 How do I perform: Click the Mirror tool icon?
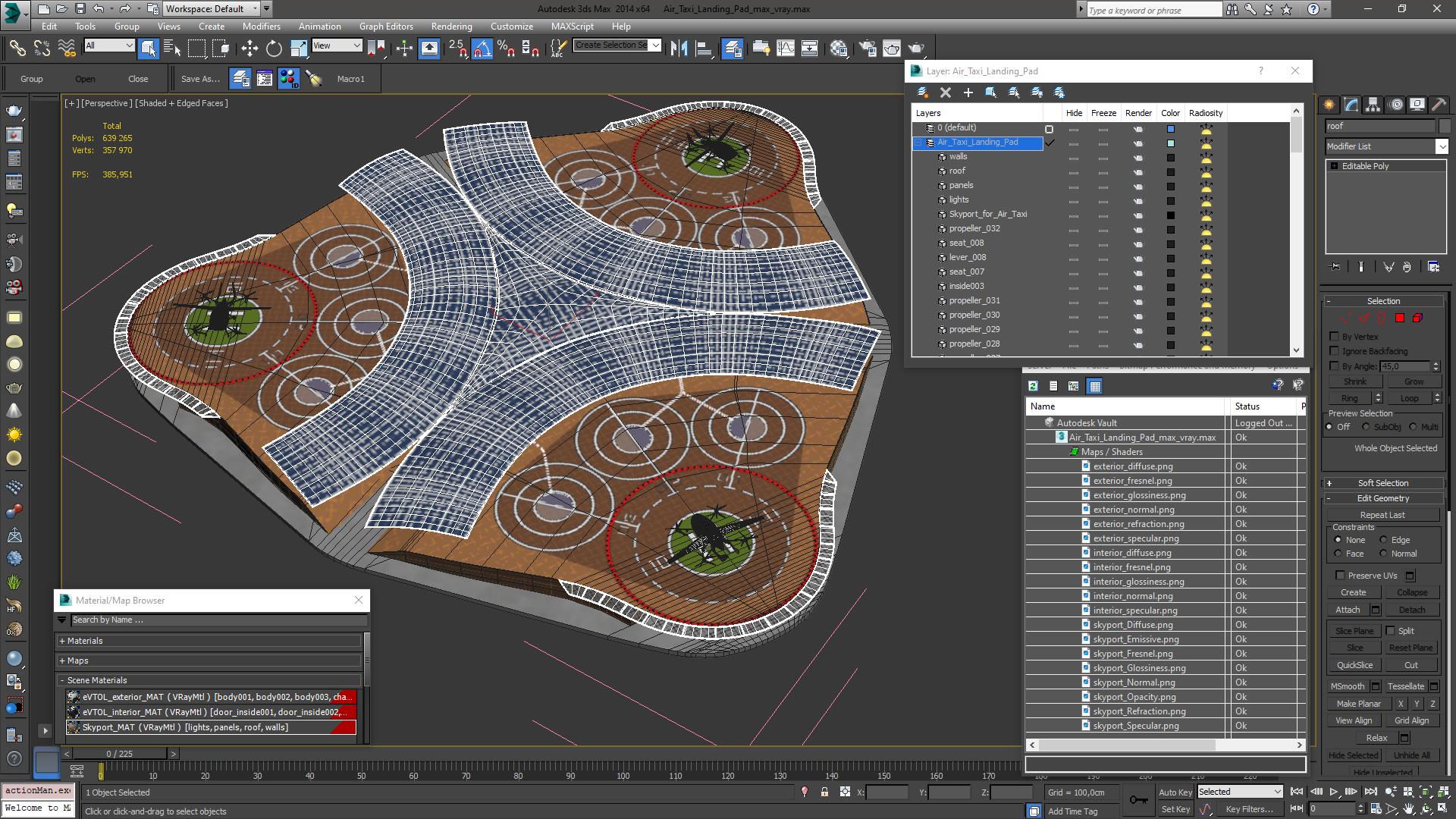[x=679, y=49]
